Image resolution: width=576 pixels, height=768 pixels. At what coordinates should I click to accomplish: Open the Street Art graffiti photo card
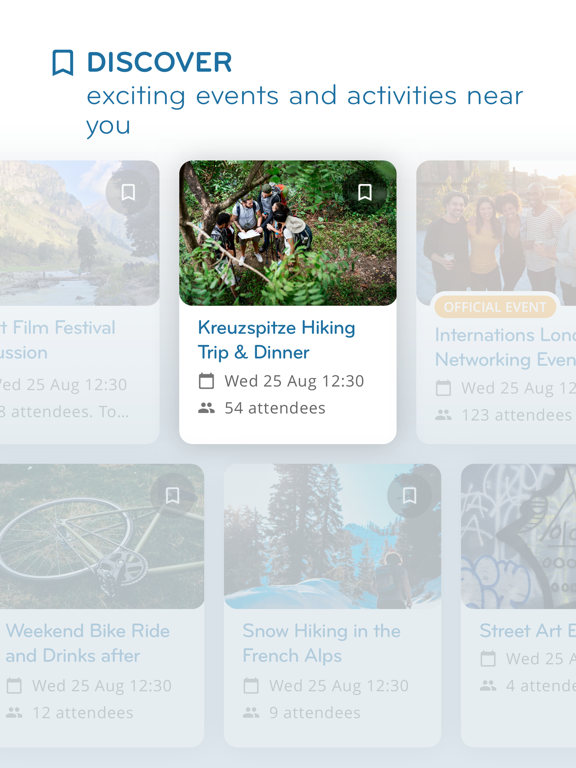(x=518, y=536)
